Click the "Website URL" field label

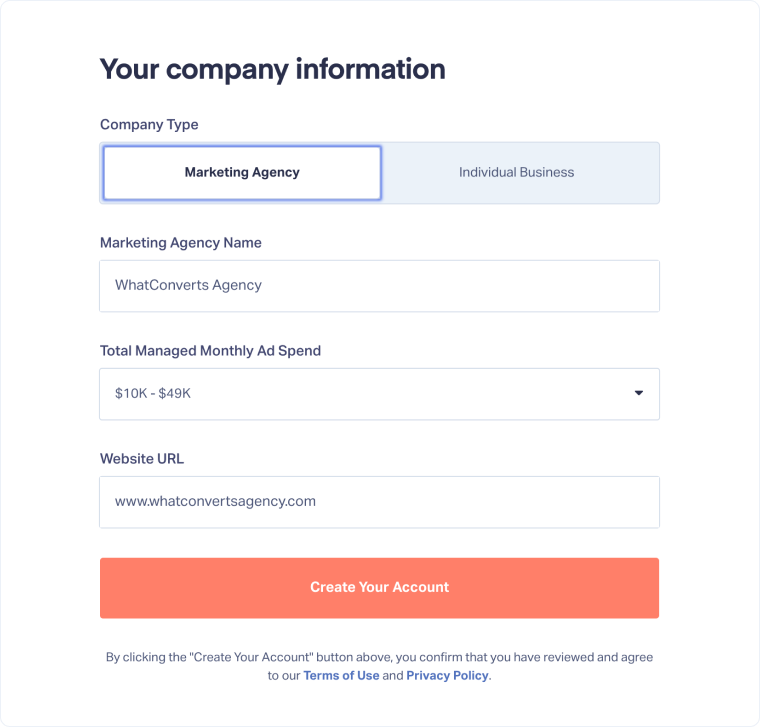(142, 459)
